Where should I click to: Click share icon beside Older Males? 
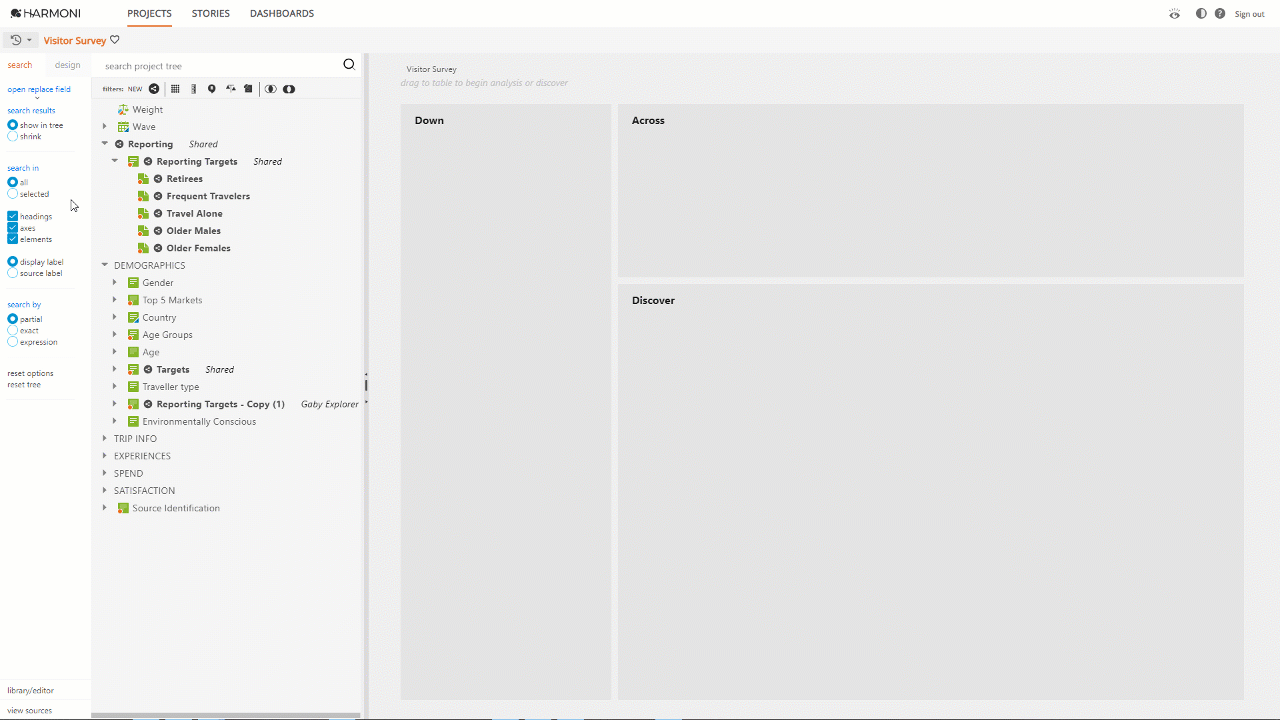[158, 231]
